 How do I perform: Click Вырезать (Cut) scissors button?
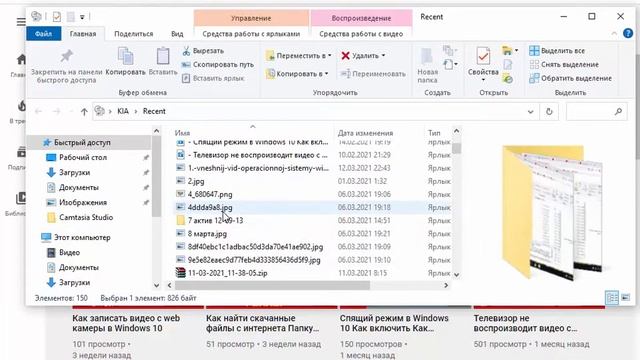tap(203, 51)
